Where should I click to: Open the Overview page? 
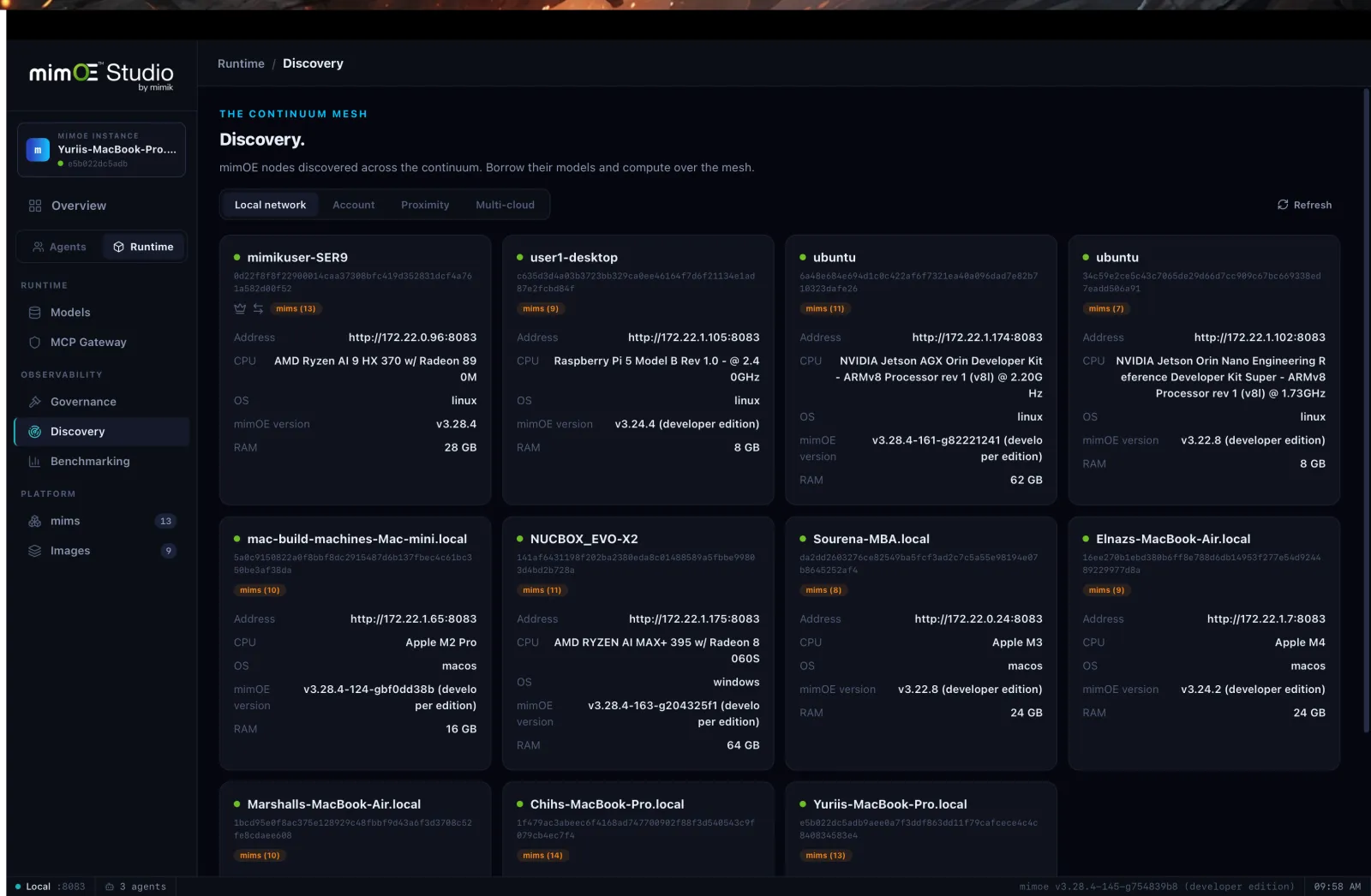[101, 206]
